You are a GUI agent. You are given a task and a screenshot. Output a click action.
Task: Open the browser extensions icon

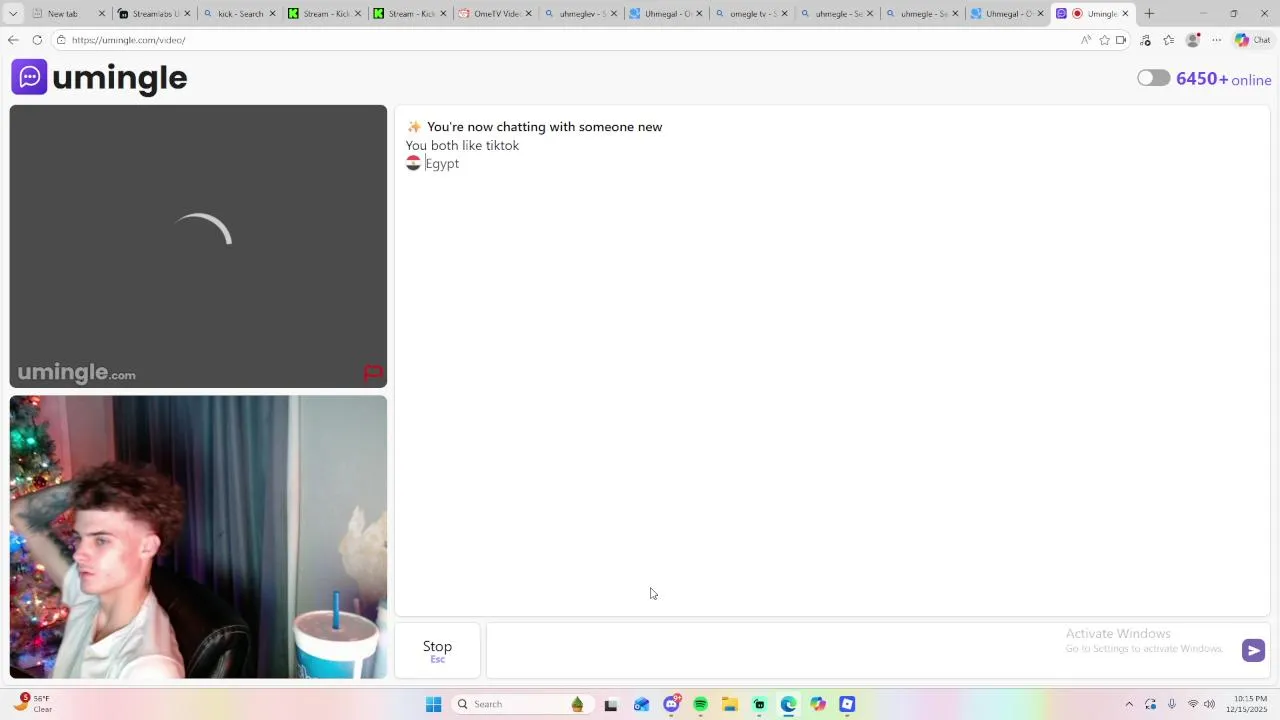point(1145,40)
